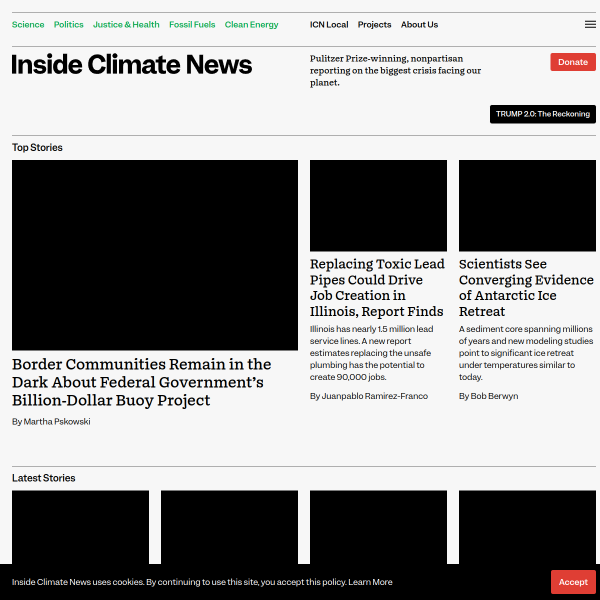This screenshot has height=600, width=600.
Task: Click the sediment core summary text
Action: tap(526, 353)
